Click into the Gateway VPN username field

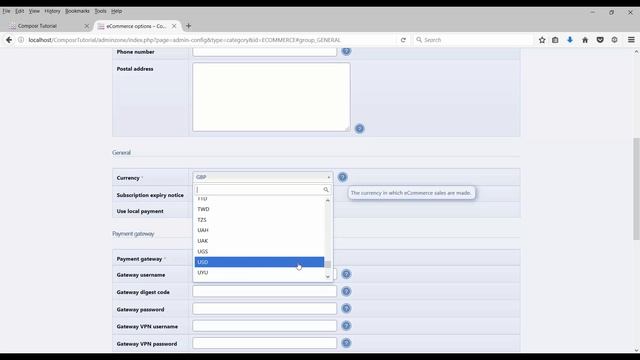click(x=264, y=326)
